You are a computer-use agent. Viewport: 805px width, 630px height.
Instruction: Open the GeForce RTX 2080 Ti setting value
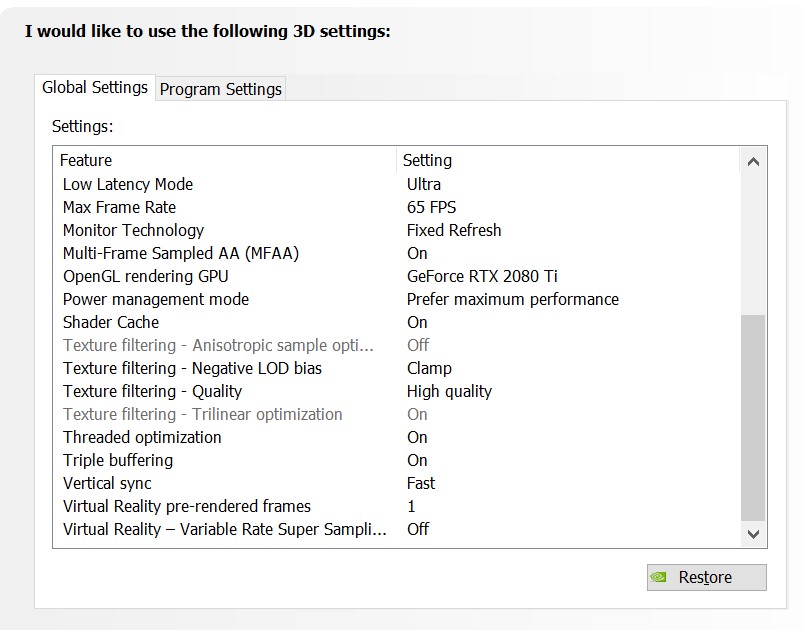coord(482,276)
